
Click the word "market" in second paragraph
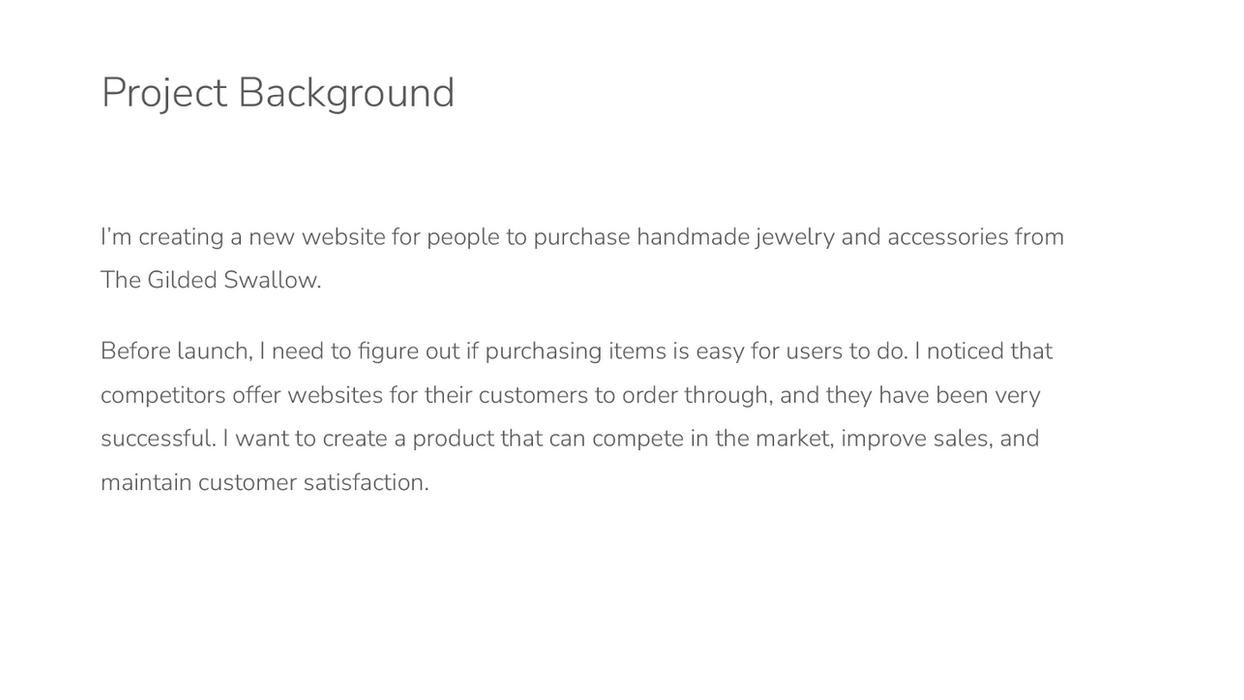click(x=793, y=439)
